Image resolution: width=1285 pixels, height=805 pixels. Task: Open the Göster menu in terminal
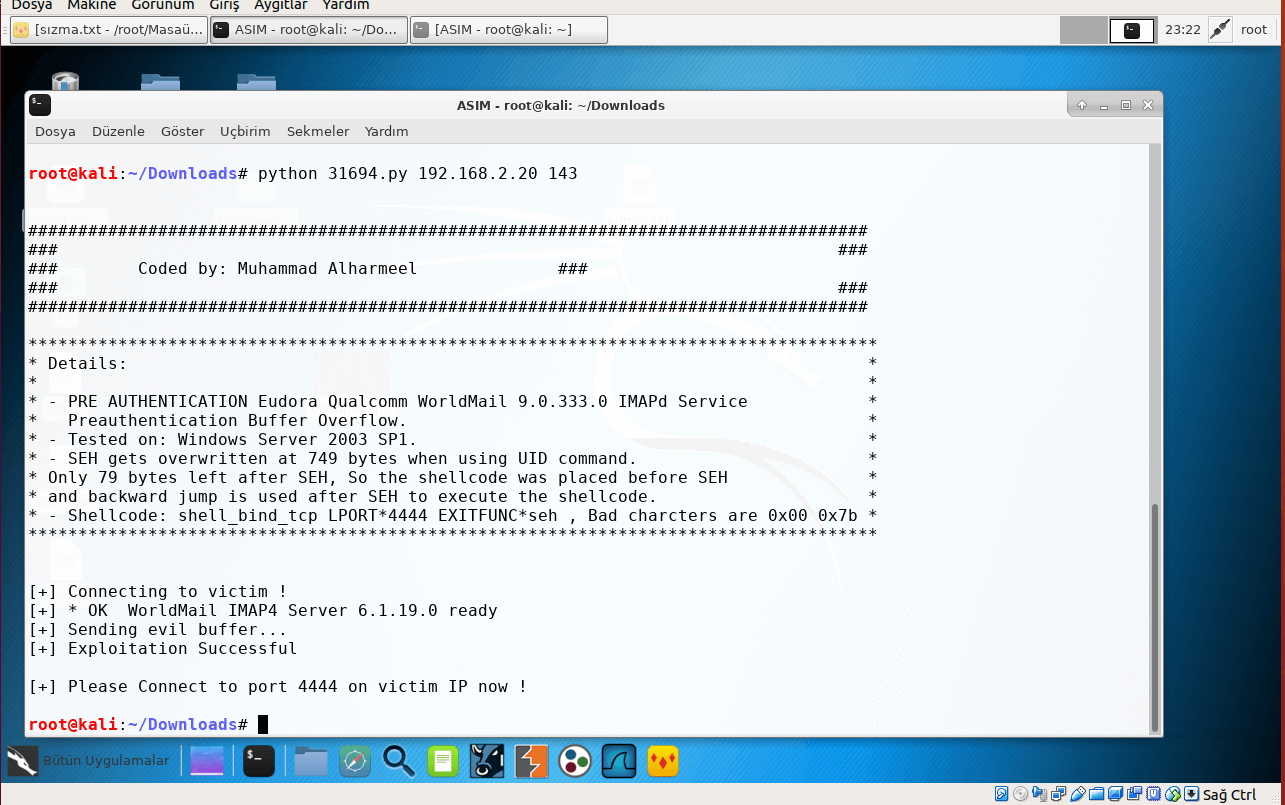tap(182, 131)
